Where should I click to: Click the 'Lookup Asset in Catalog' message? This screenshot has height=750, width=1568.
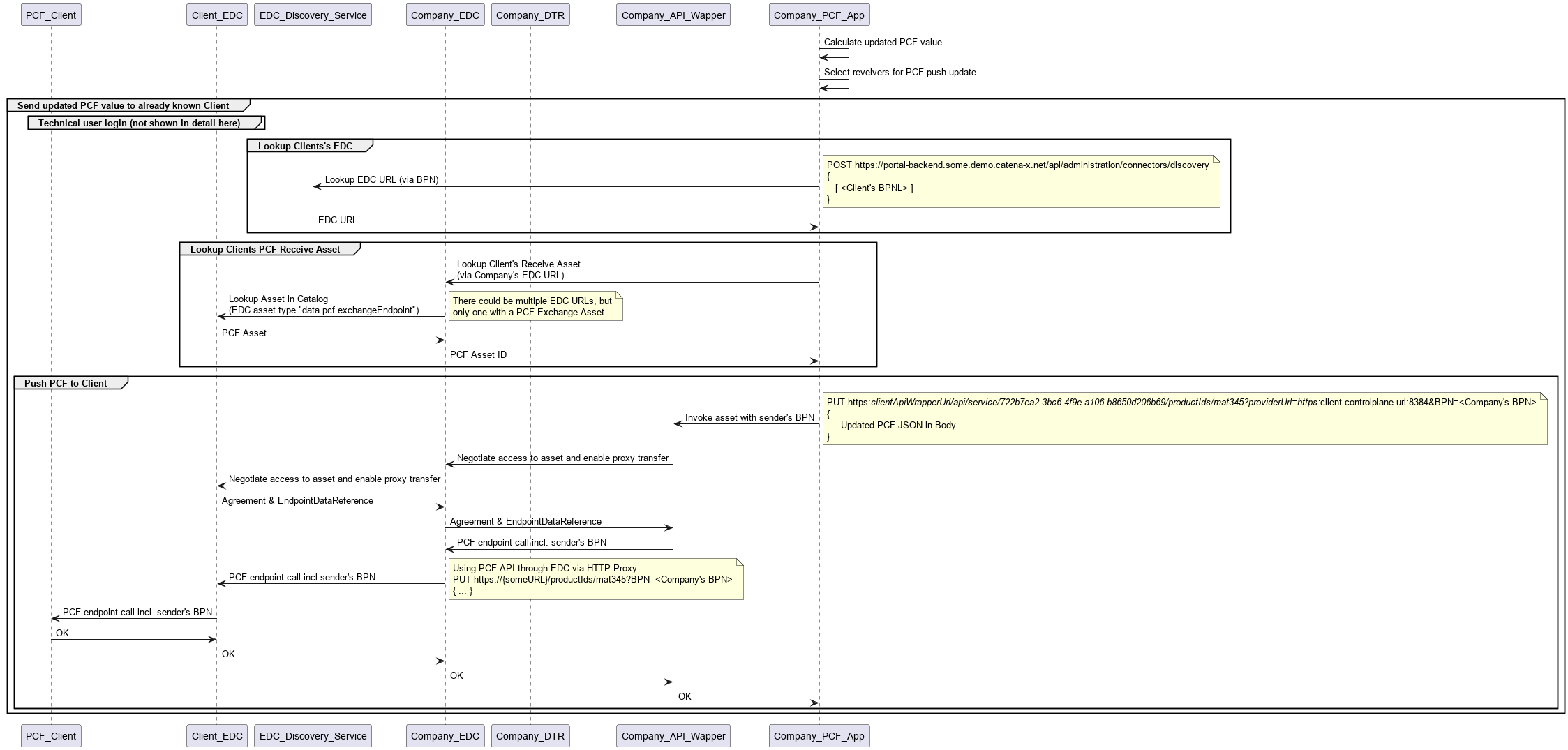click(x=324, y=304)
